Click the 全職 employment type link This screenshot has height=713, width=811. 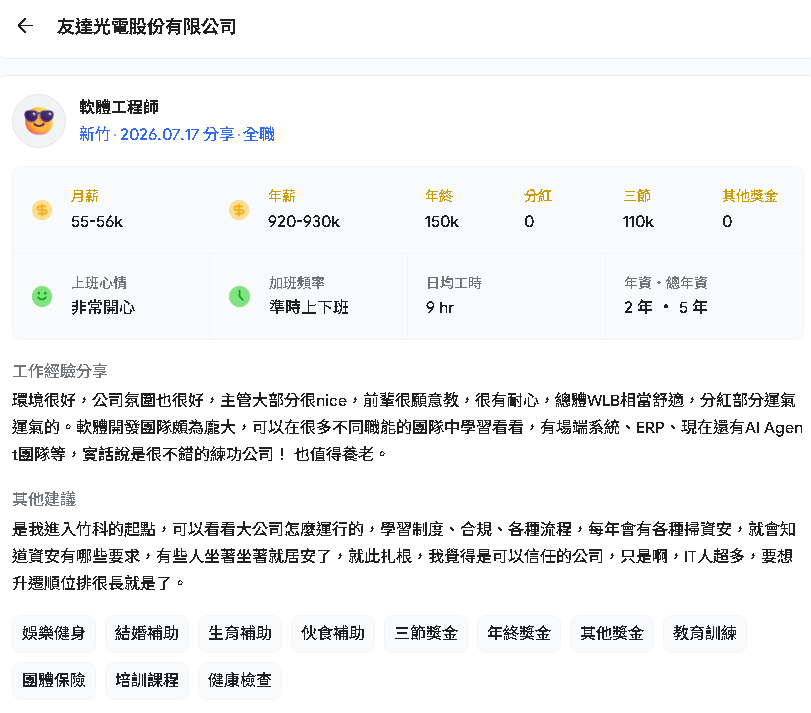(x=259, y=134)
